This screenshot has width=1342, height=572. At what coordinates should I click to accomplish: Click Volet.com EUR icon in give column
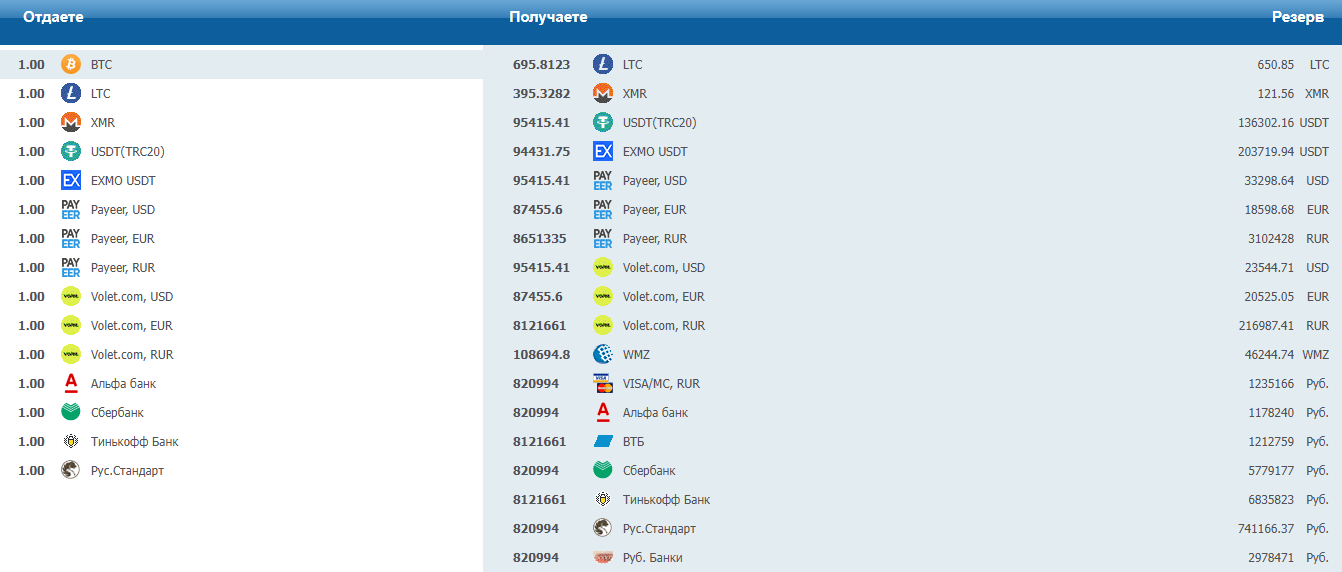(71, 325)
